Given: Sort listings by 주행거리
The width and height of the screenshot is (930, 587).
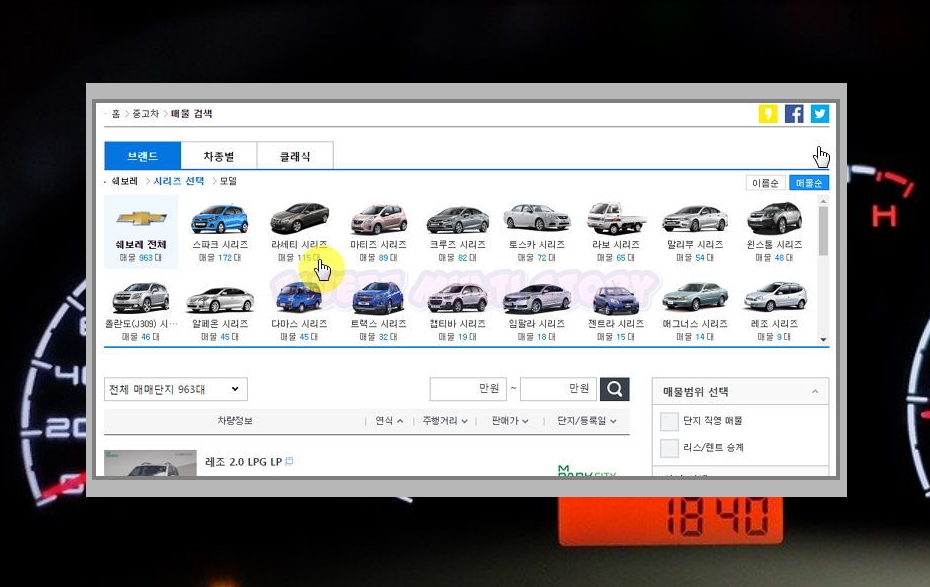Looking at the screenshot, I should coord(445,420).
